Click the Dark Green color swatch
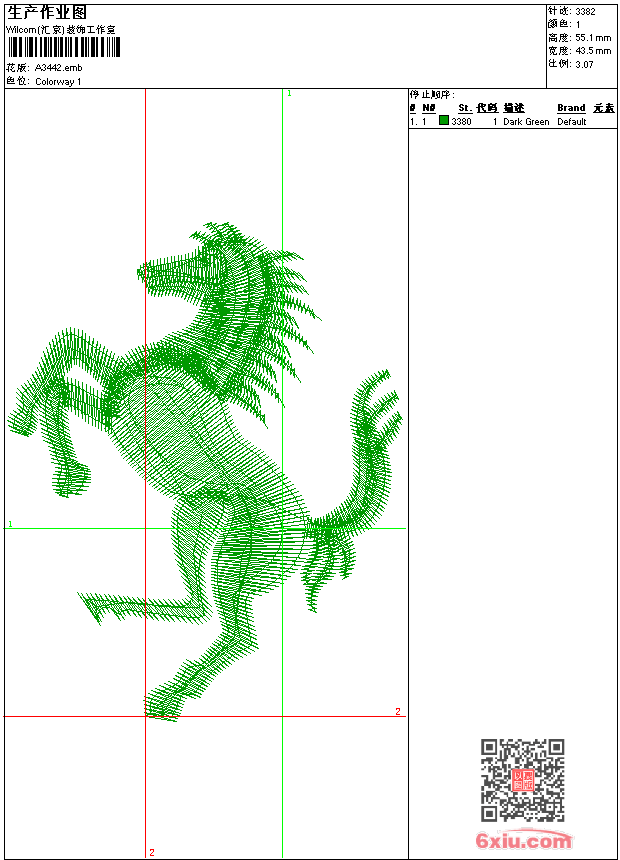620x860 pixels. coord(444,121)
